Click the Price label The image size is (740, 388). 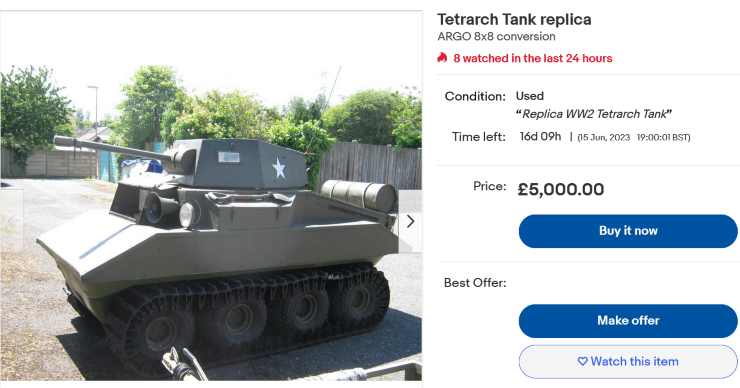tap(489, 186)
